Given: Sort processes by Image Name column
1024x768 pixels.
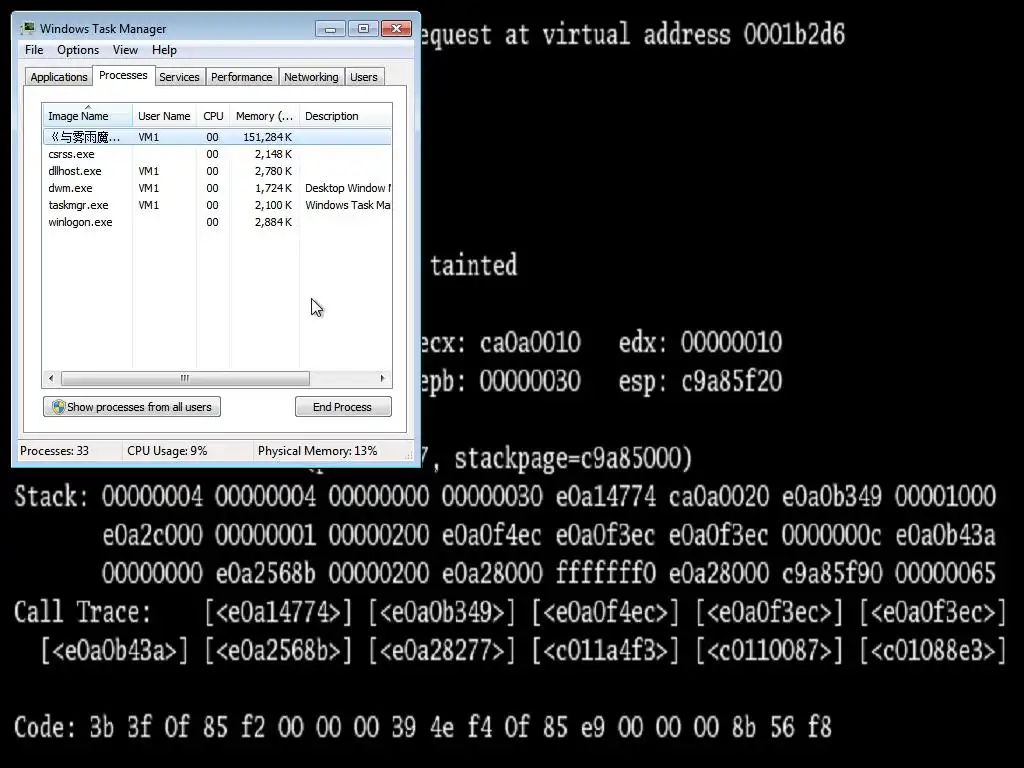Looking at the screenshot, I should click(88, 116).
